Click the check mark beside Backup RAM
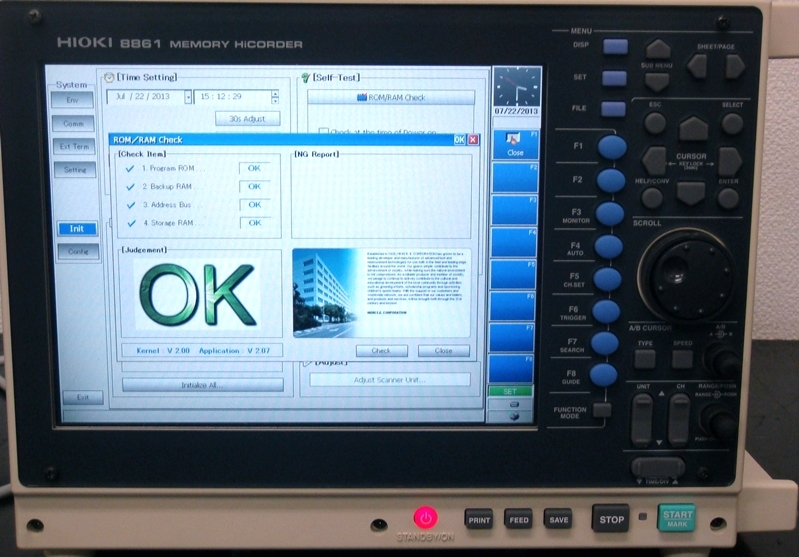 (130, 187)
